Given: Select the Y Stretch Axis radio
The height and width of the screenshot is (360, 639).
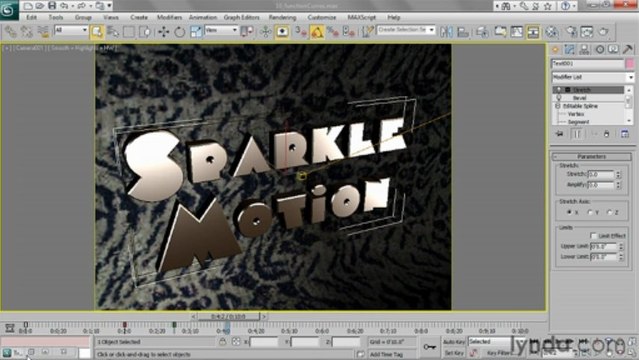Looking at the screenshot, I should (589, 212).
